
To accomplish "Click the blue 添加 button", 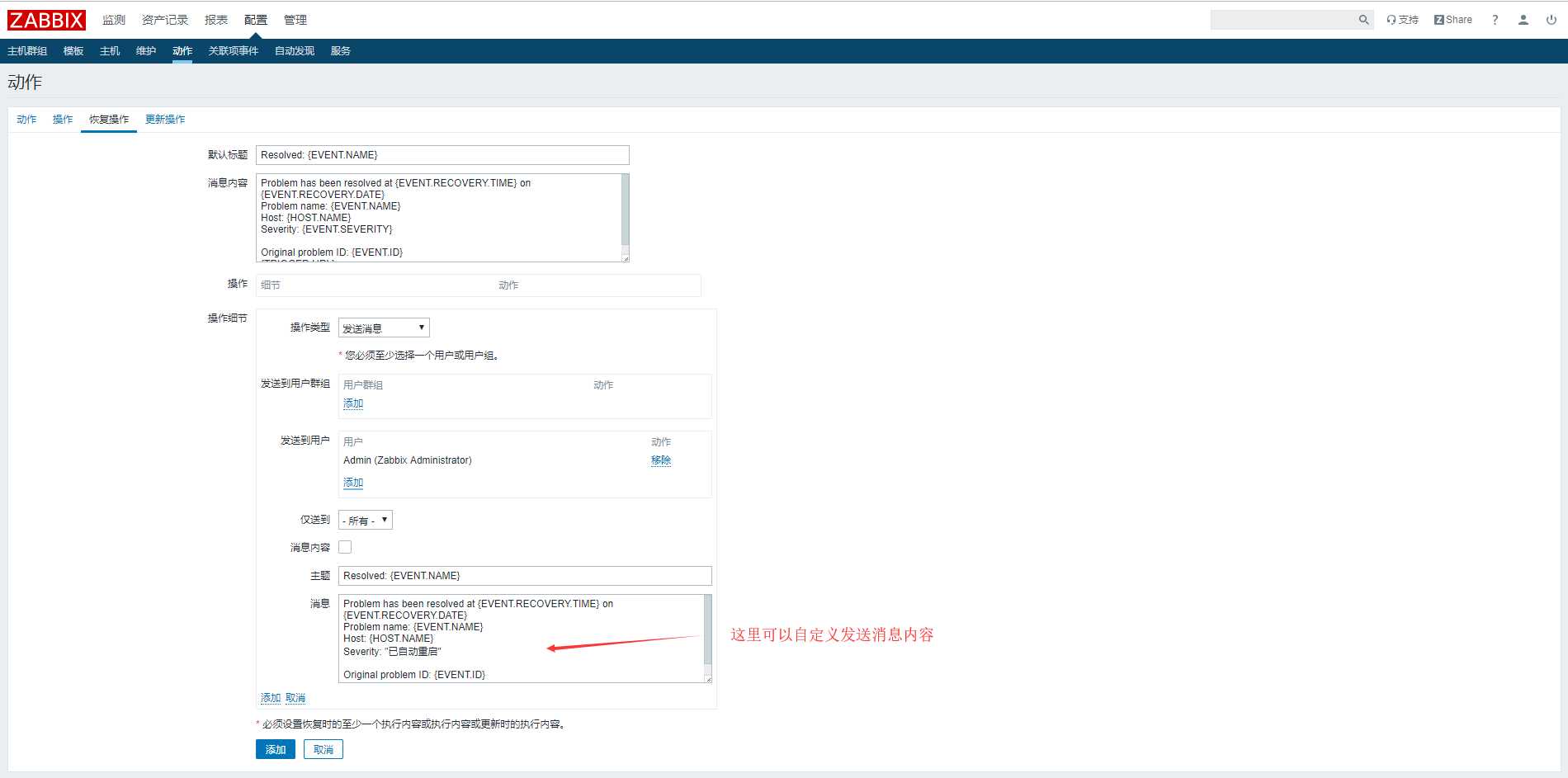I will (x=276, y=749).
